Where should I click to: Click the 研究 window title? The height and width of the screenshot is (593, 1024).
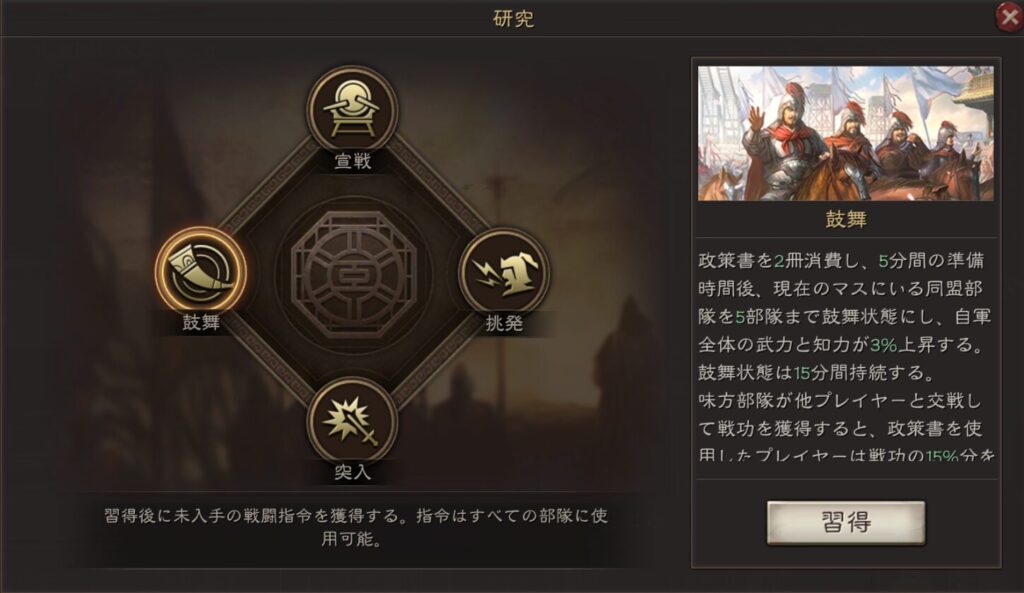513,18
